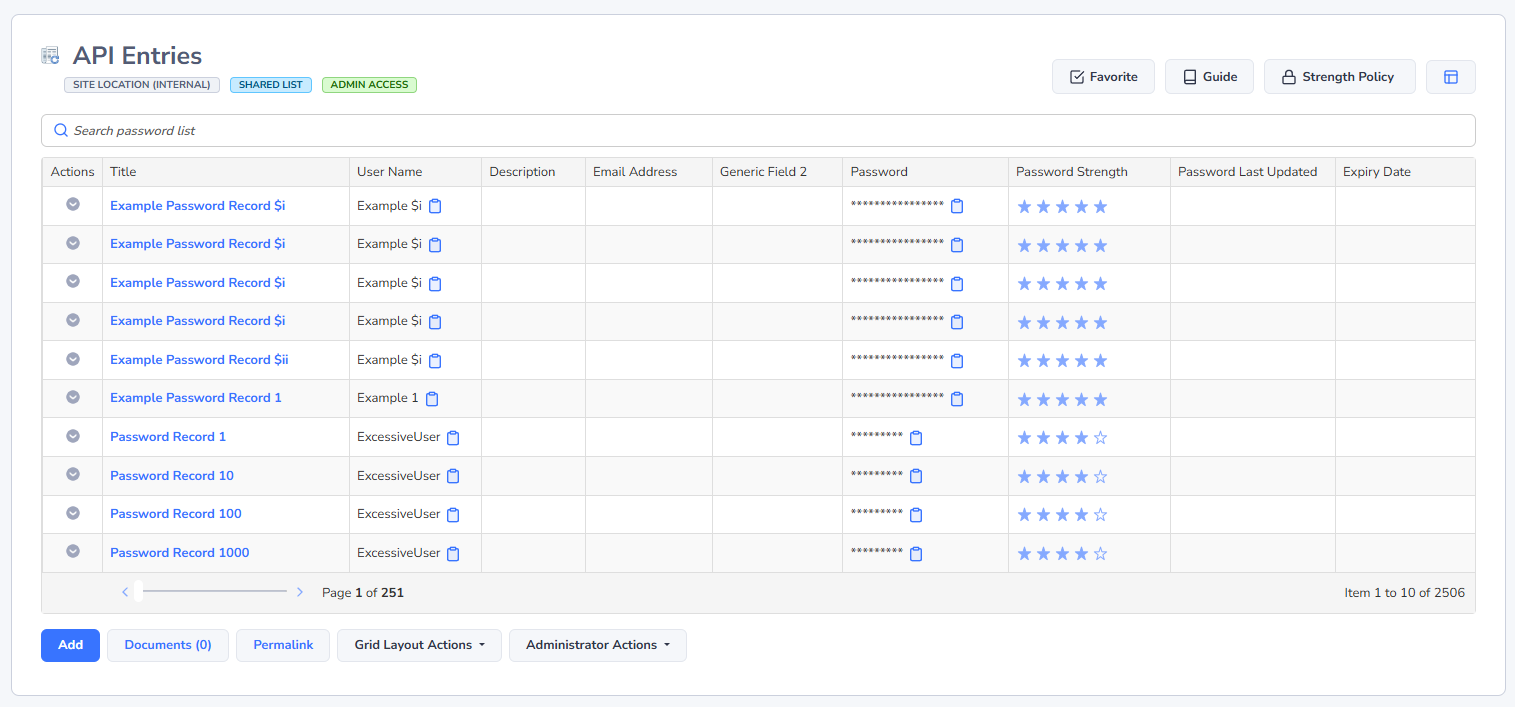Image resolution: width=1515 pixels, height=707 pixels.
Task: Copy the username for Password Record 100
Action: pos(453,515)
